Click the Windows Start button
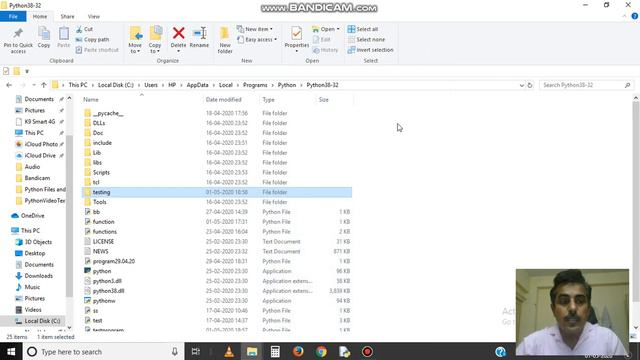This screenshot has height=360, width=640. click(x=11, y=351)
